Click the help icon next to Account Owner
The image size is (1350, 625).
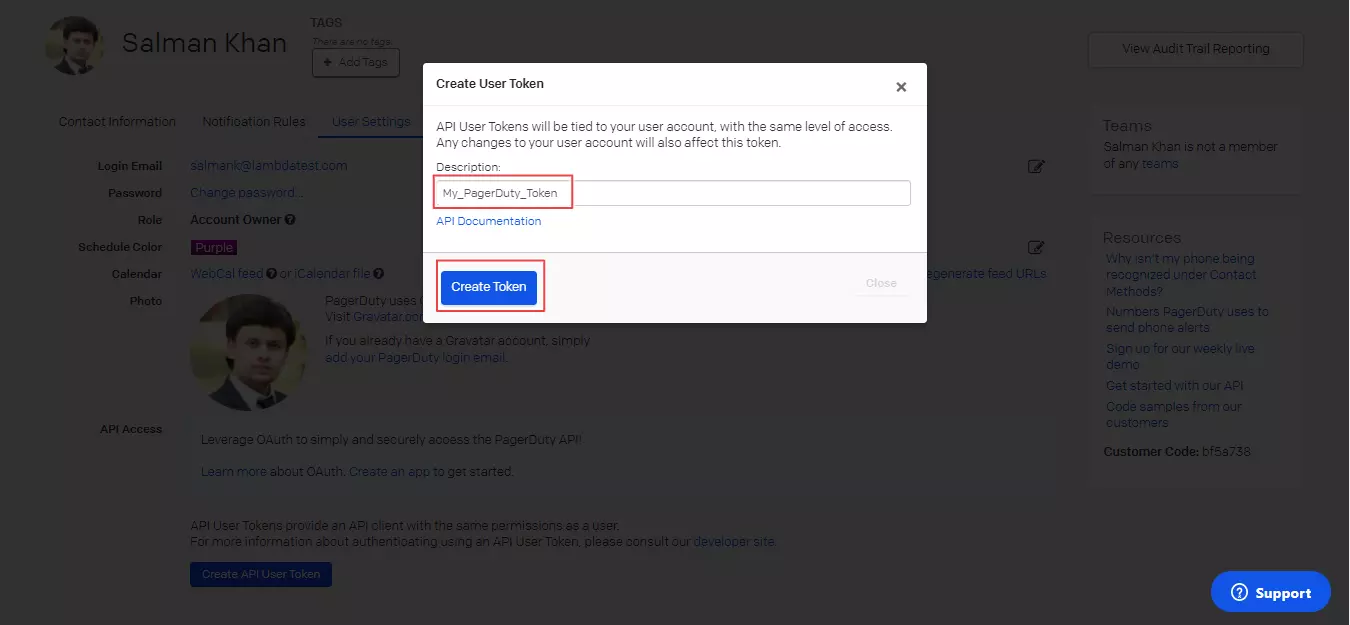click(290, 220)
